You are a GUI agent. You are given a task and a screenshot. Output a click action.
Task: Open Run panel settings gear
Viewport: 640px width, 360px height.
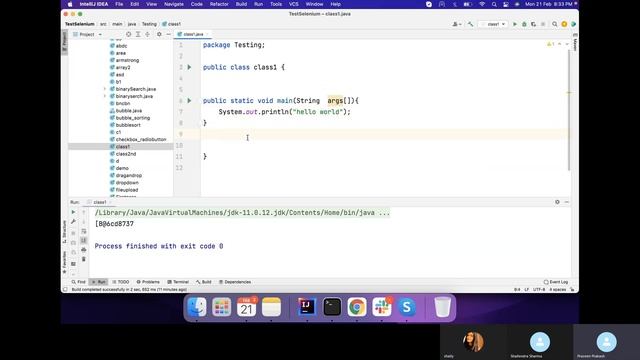pos(557,202)
